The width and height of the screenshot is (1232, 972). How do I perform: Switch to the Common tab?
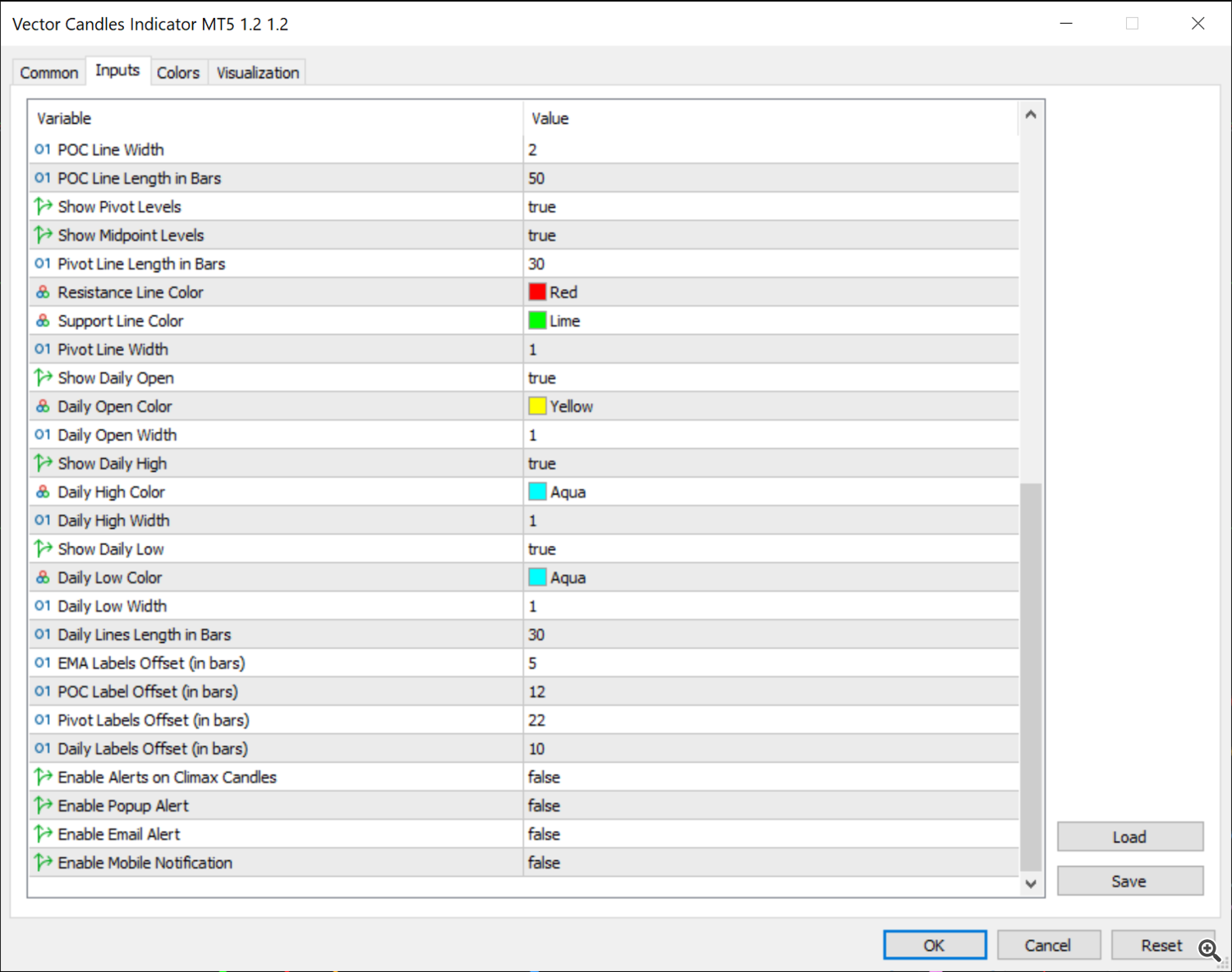(49, 72)
